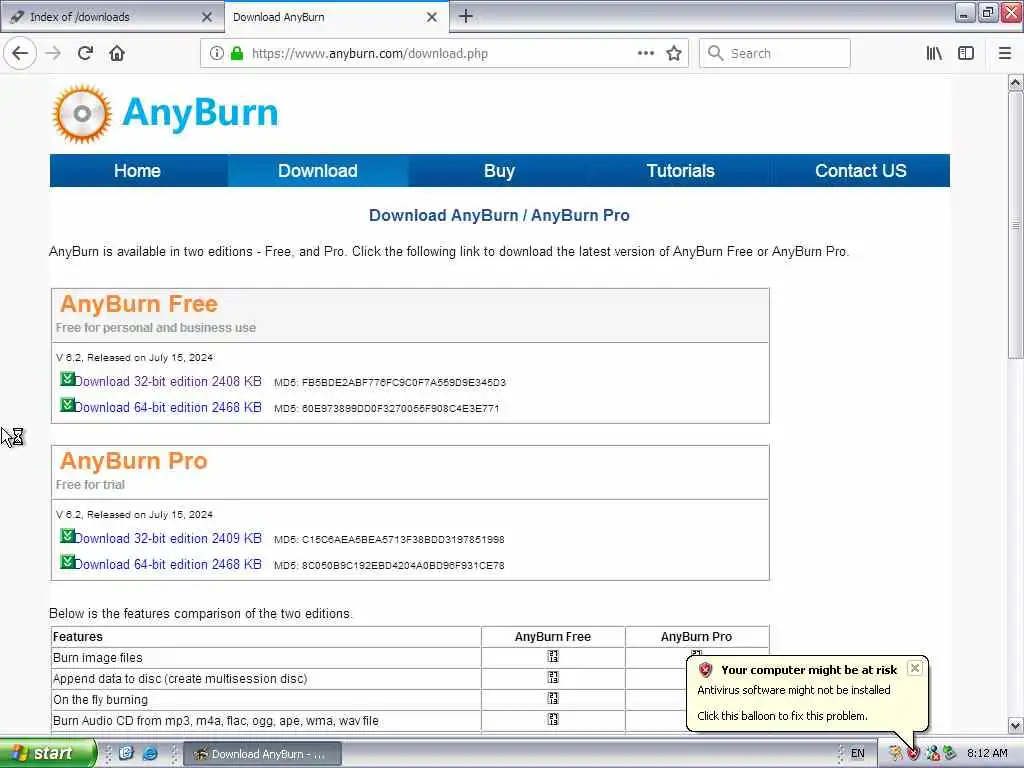The height and width of the screenshot is (768, 1024).
Task: Close the Index of /downloads tab
Action: pos(207,17)
